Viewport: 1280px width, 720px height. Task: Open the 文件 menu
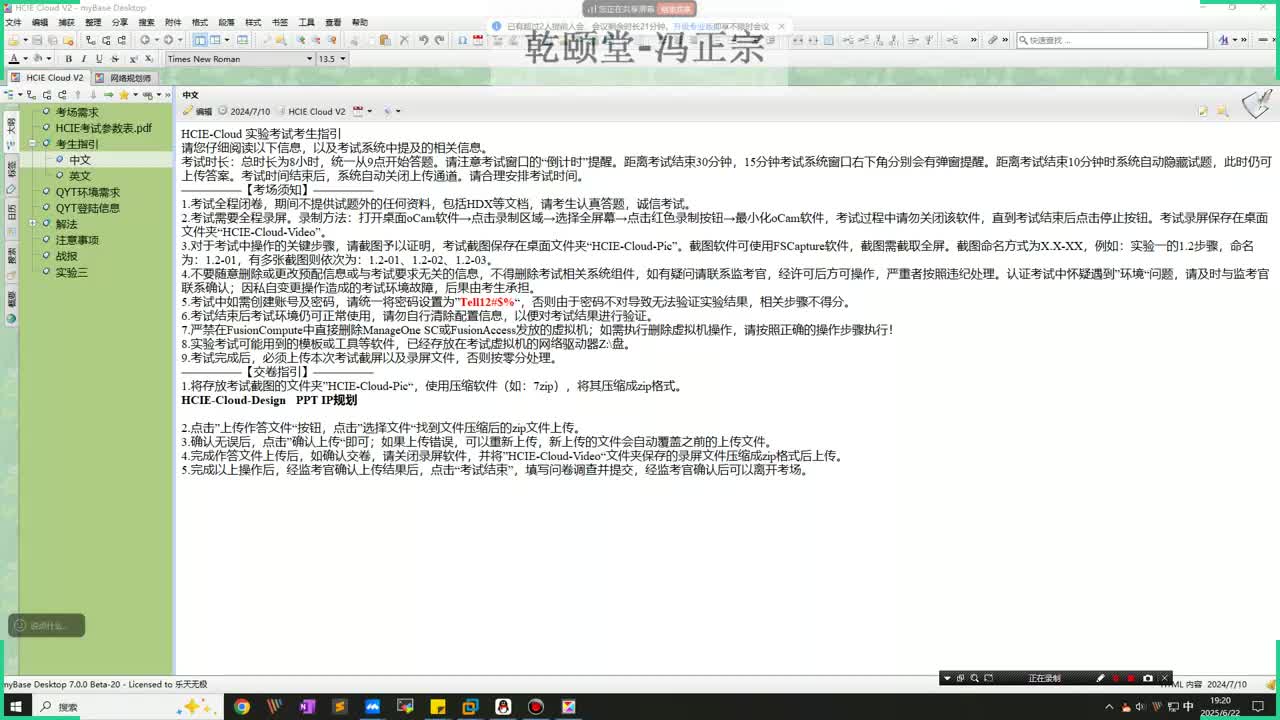[12, 22]
